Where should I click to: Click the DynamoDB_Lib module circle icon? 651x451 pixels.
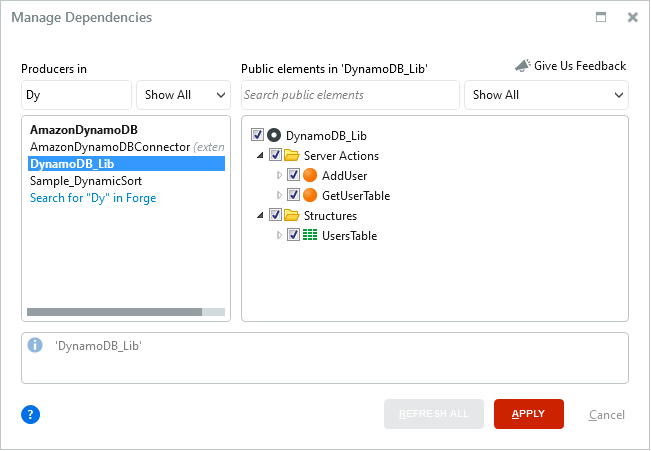tap(274, 135)
